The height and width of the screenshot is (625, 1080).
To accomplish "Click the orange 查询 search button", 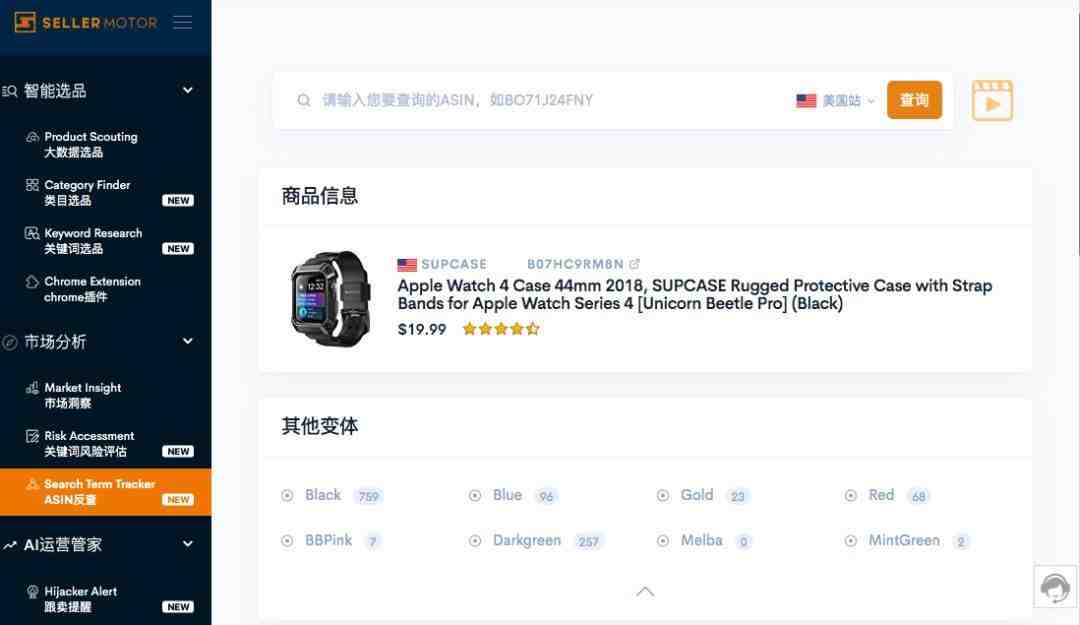I will (914, 100).
